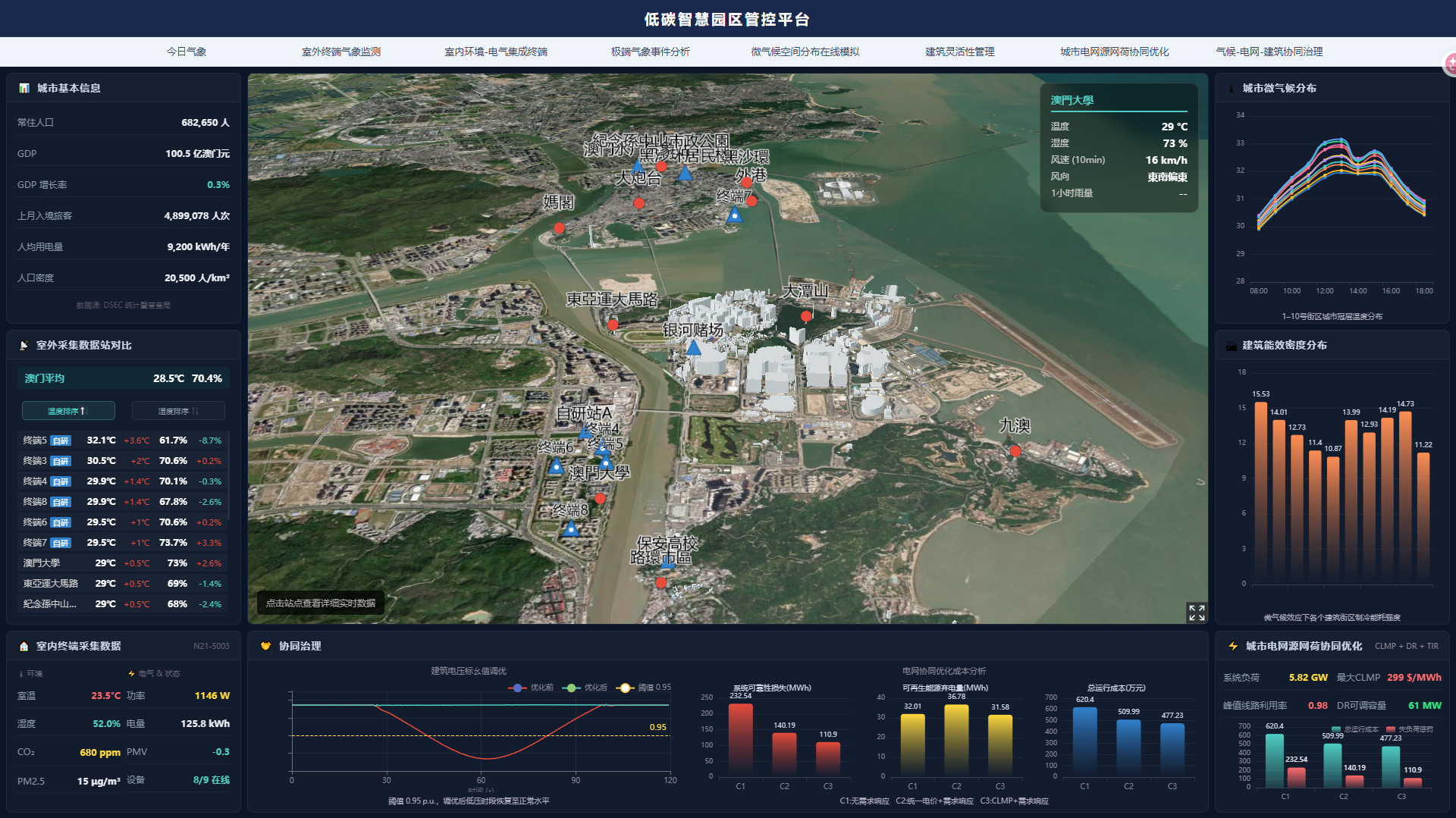Toggle 温度排序 sort button
Image resolution: width=1456 pixels, height=818 pixels.
click(x=68, y=411)
